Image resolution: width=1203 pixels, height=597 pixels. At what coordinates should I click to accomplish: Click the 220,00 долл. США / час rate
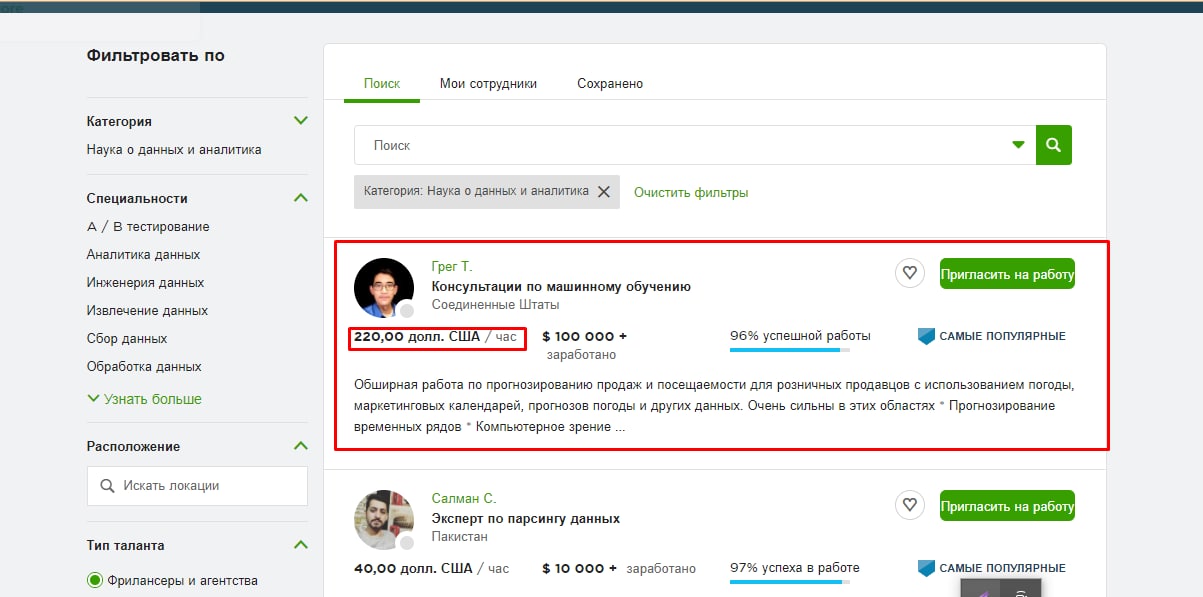coord(436,337)
